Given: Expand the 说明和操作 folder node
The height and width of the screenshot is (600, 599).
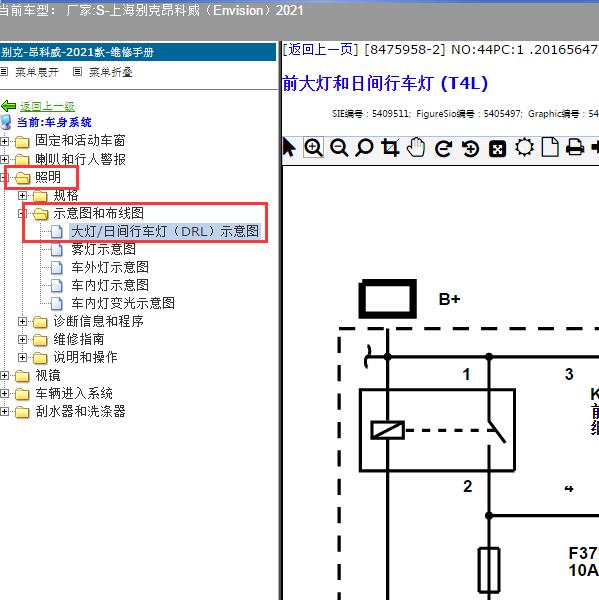Looking at the screenshot, I should (x=22, y=357).
